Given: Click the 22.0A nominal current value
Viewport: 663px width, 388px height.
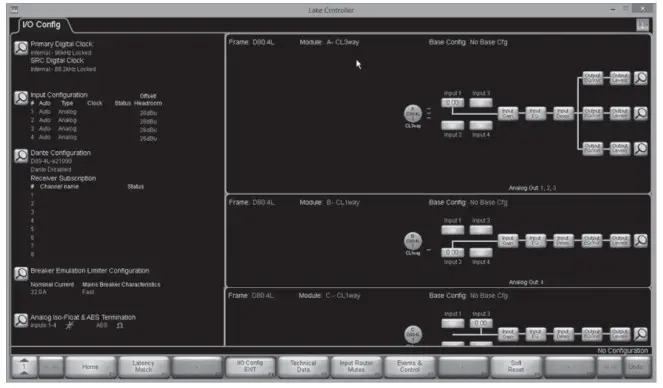Looking at the screenshot, I should coord(38,292).
